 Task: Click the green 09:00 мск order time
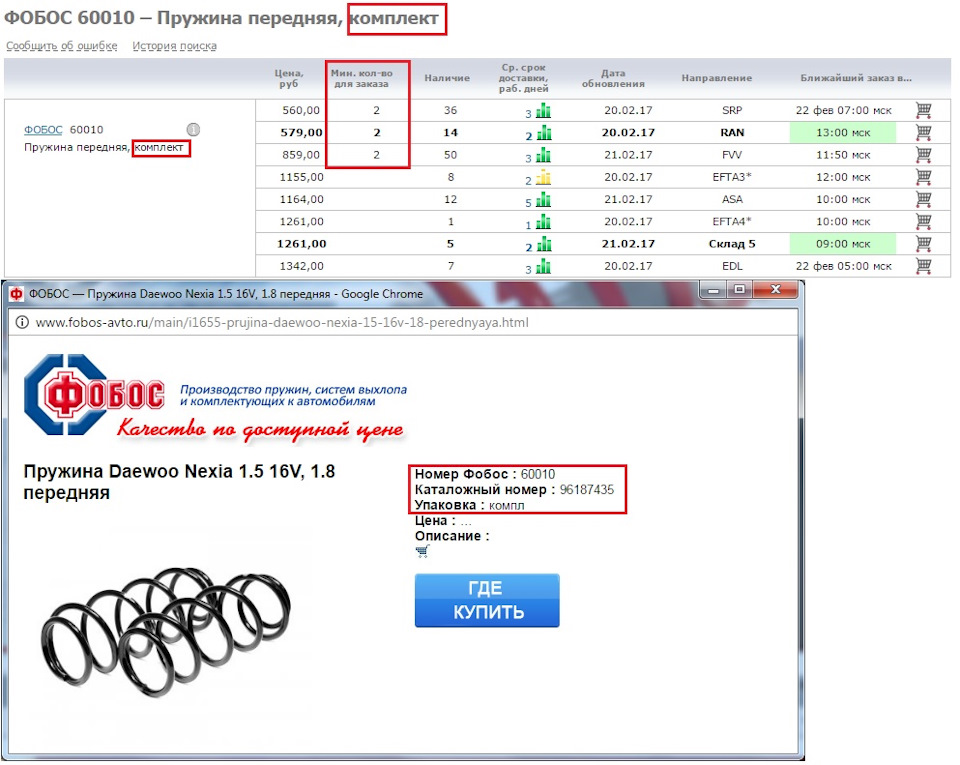(843, 244)
